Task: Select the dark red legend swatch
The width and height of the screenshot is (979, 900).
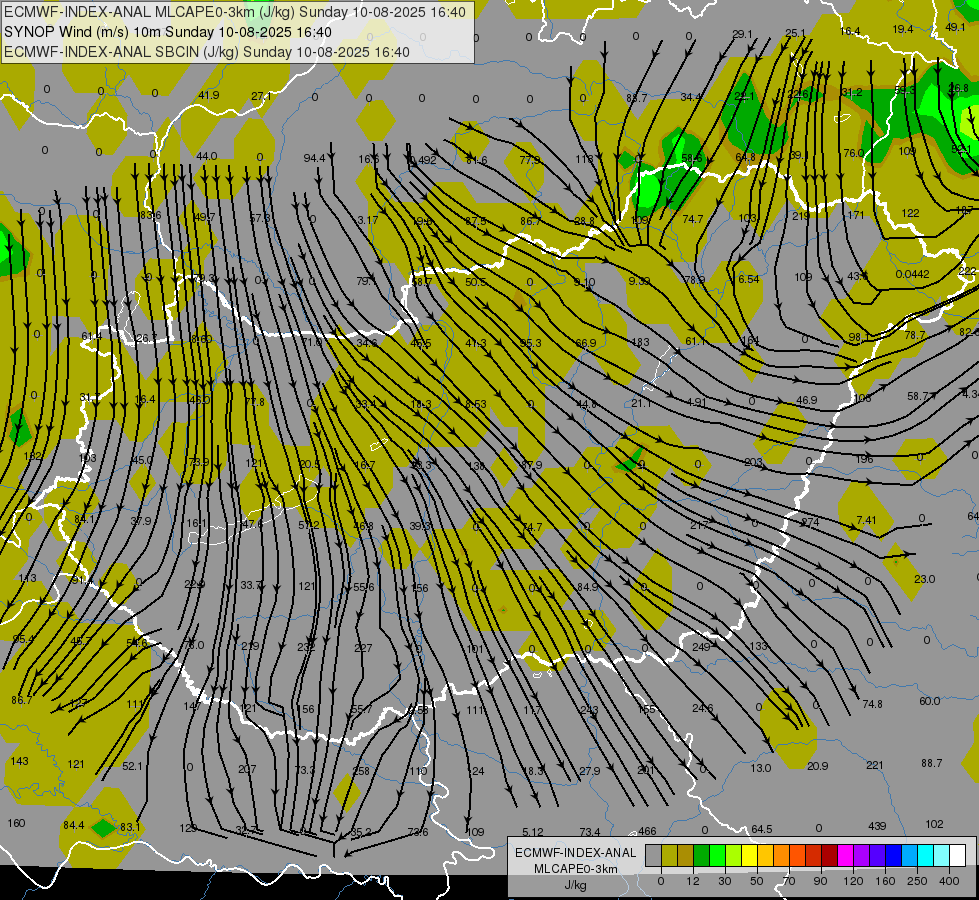Action: click(x=829, y=855)
